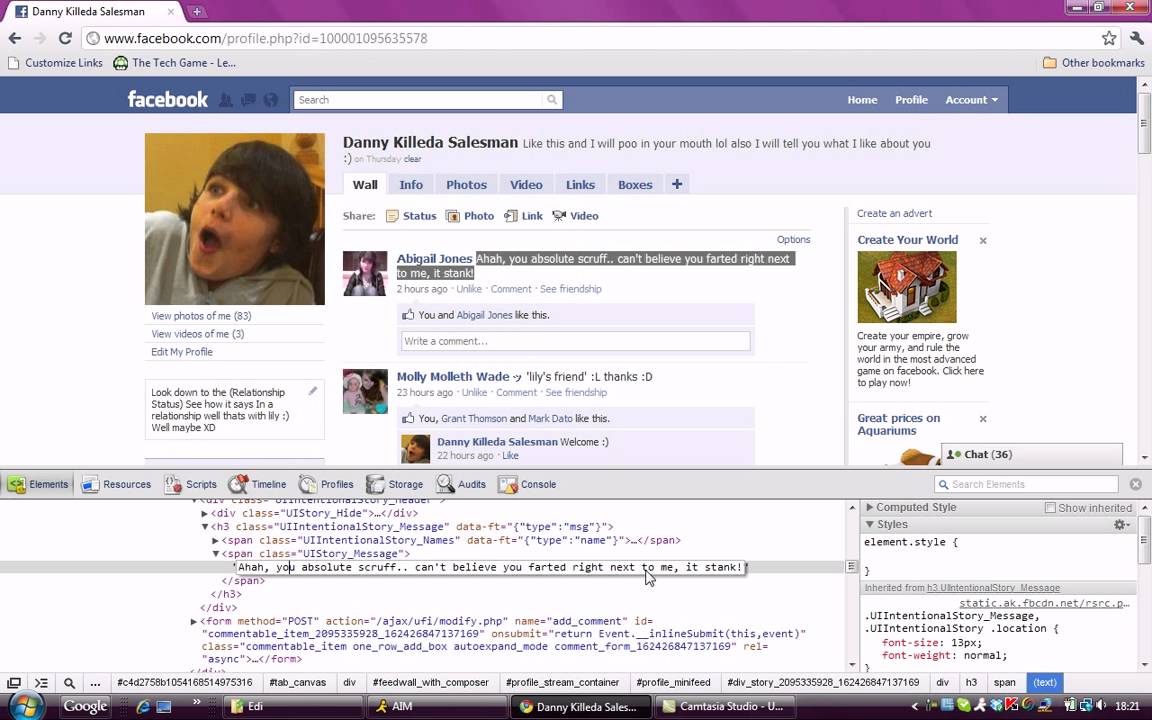Open the Account dropdown menu
1152x720 pixels.
[x=971, y=100]
